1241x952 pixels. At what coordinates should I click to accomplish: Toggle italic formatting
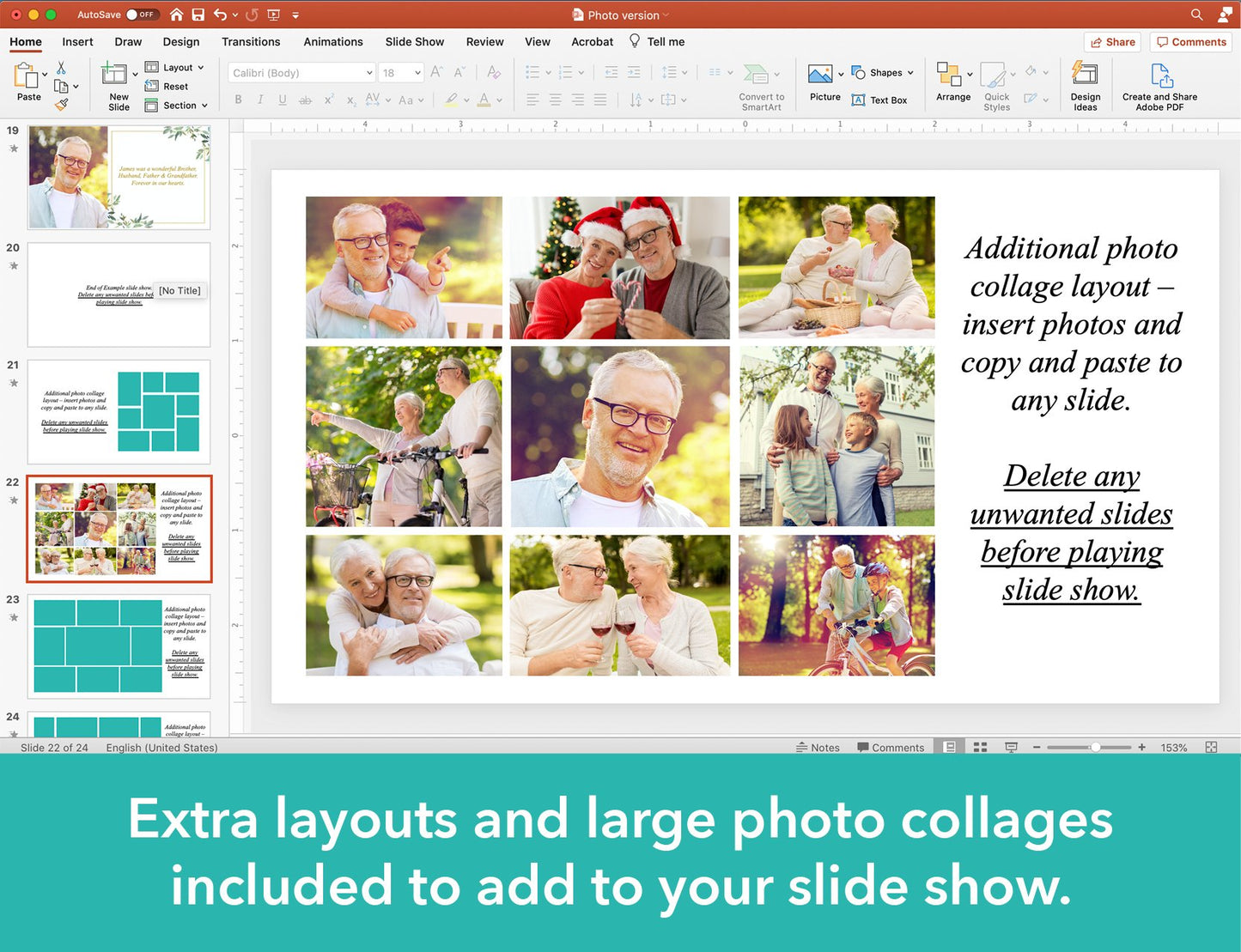pos(260,100)
